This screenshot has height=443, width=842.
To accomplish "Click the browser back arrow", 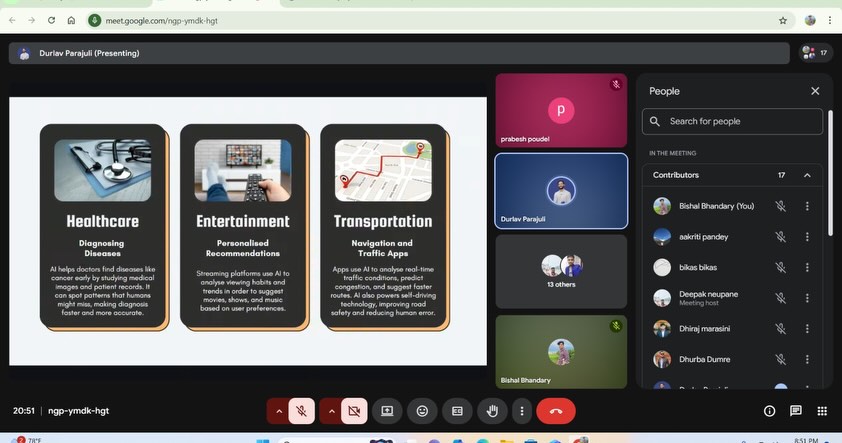I will tap(12, 20).
